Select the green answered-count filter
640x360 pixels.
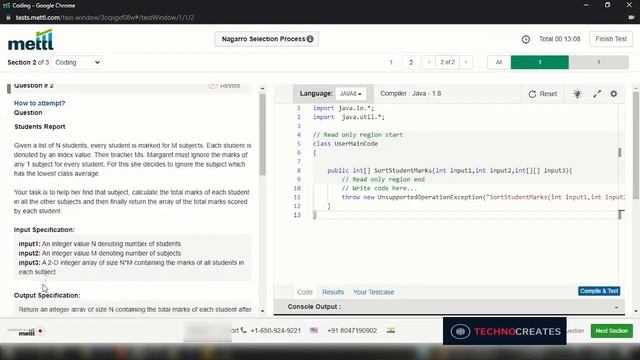[540, 62]
